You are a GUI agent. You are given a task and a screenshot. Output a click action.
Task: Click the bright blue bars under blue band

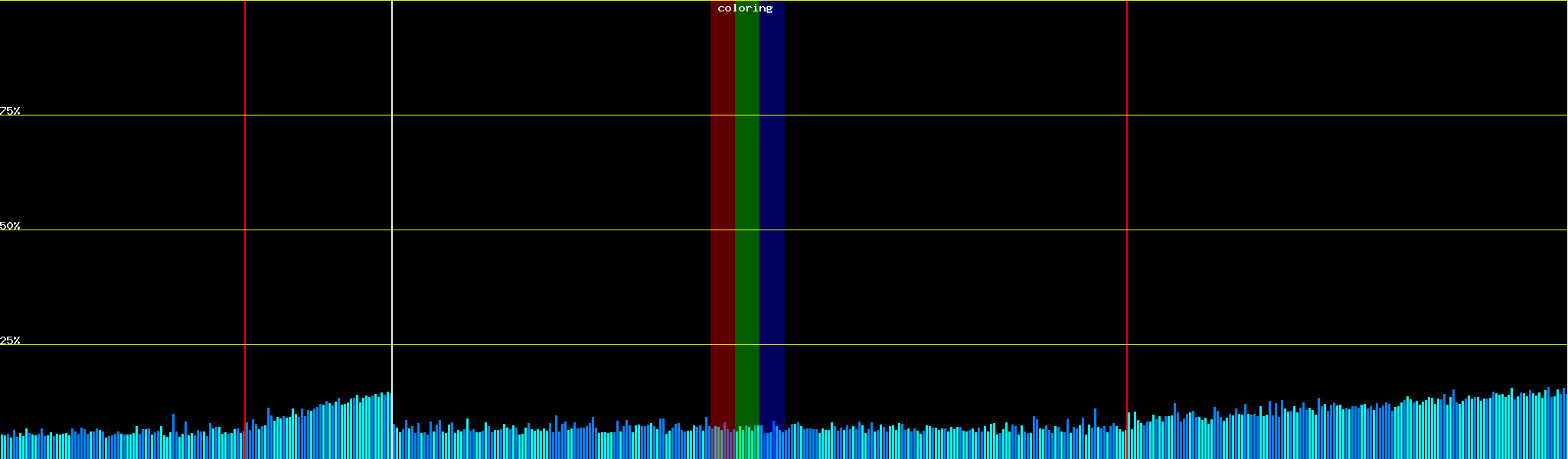[x=772, y=445]
